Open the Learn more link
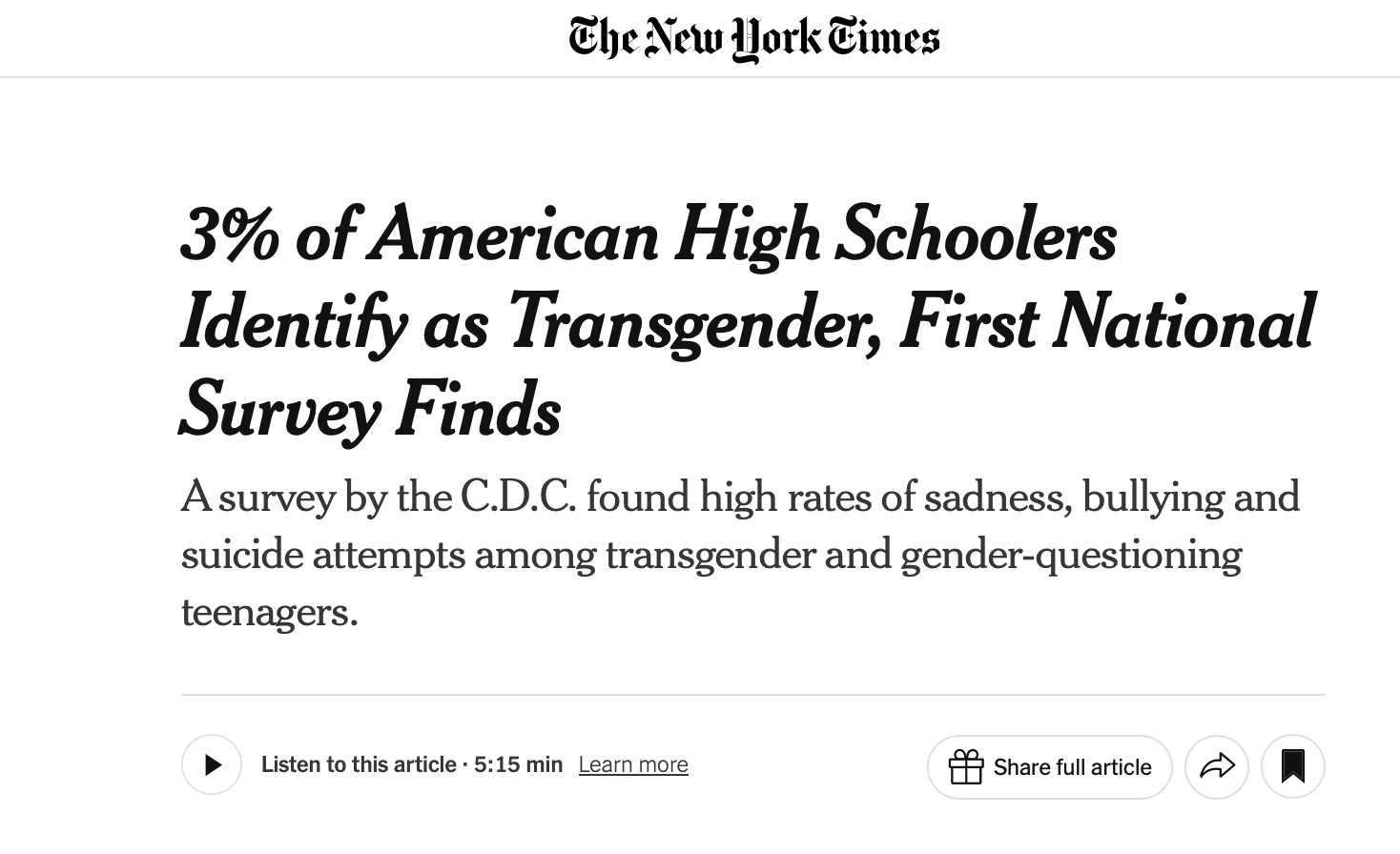The width and height of the screenshot is (1400, 854). coord(633,764)
